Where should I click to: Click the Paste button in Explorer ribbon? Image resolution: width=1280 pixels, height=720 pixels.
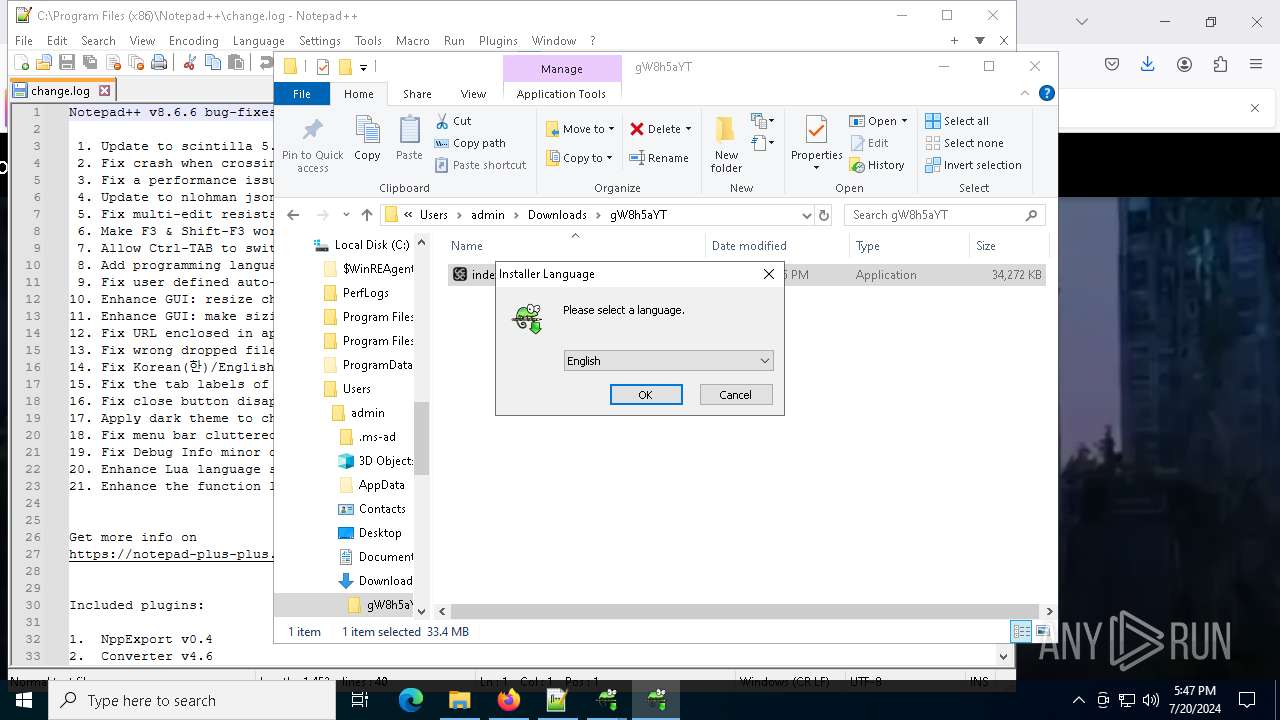[409, 139]
